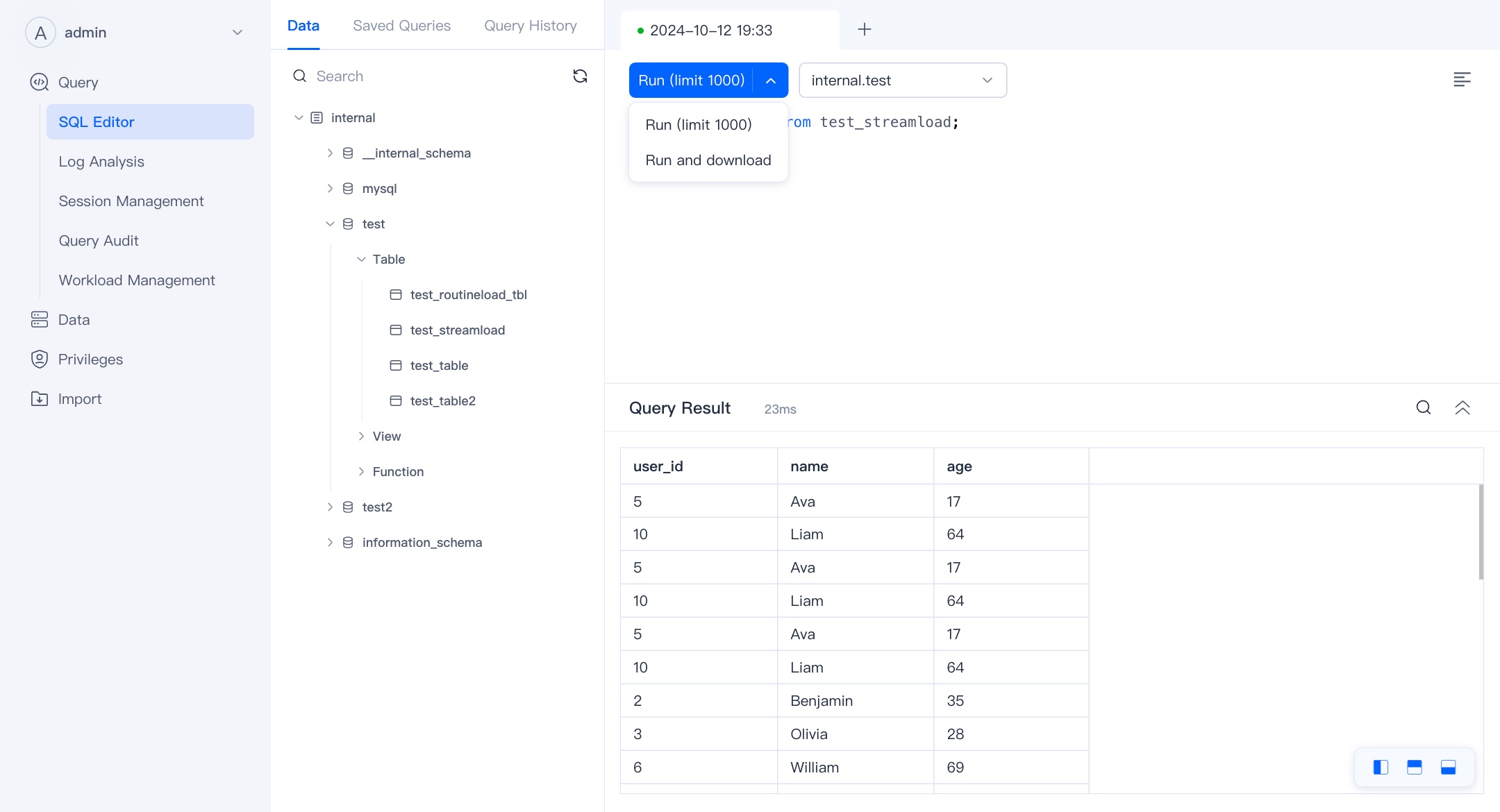Screen dimensions: 1500x812
Task: Expand the mysql database node
Action: click(330, 189)
